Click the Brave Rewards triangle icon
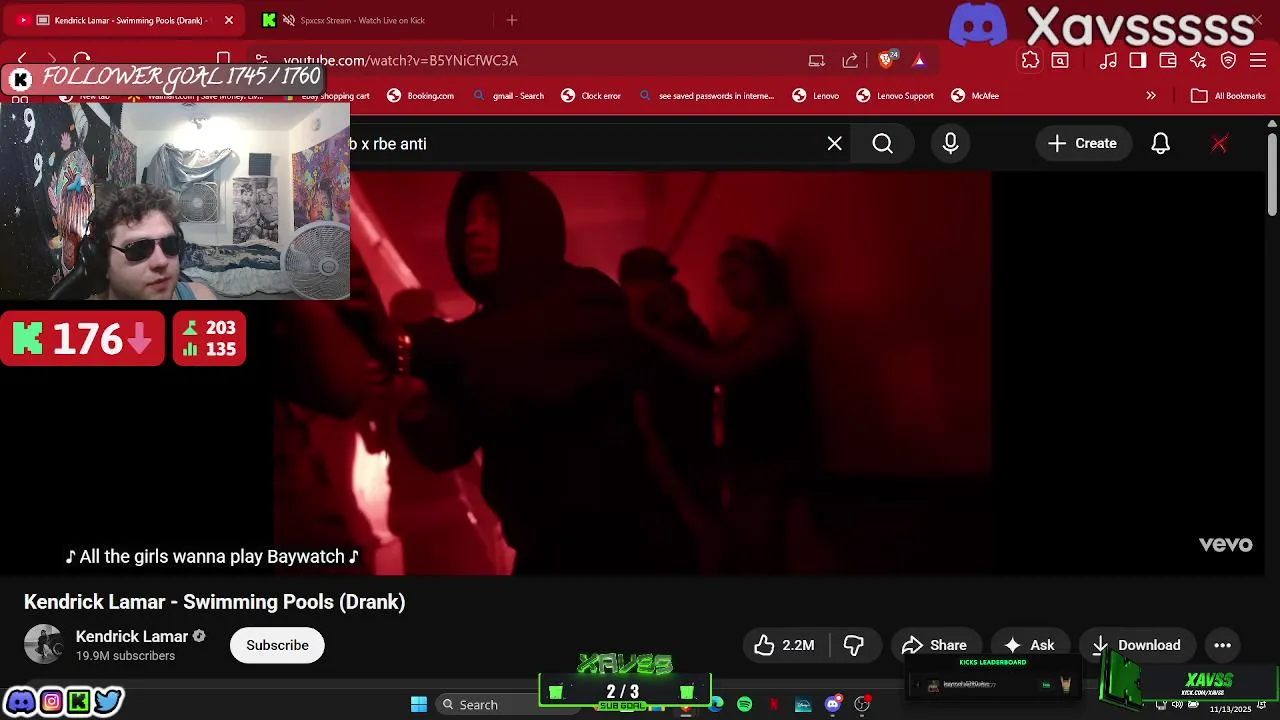This screenshot has height=720, width=1280. coord(919,60)
